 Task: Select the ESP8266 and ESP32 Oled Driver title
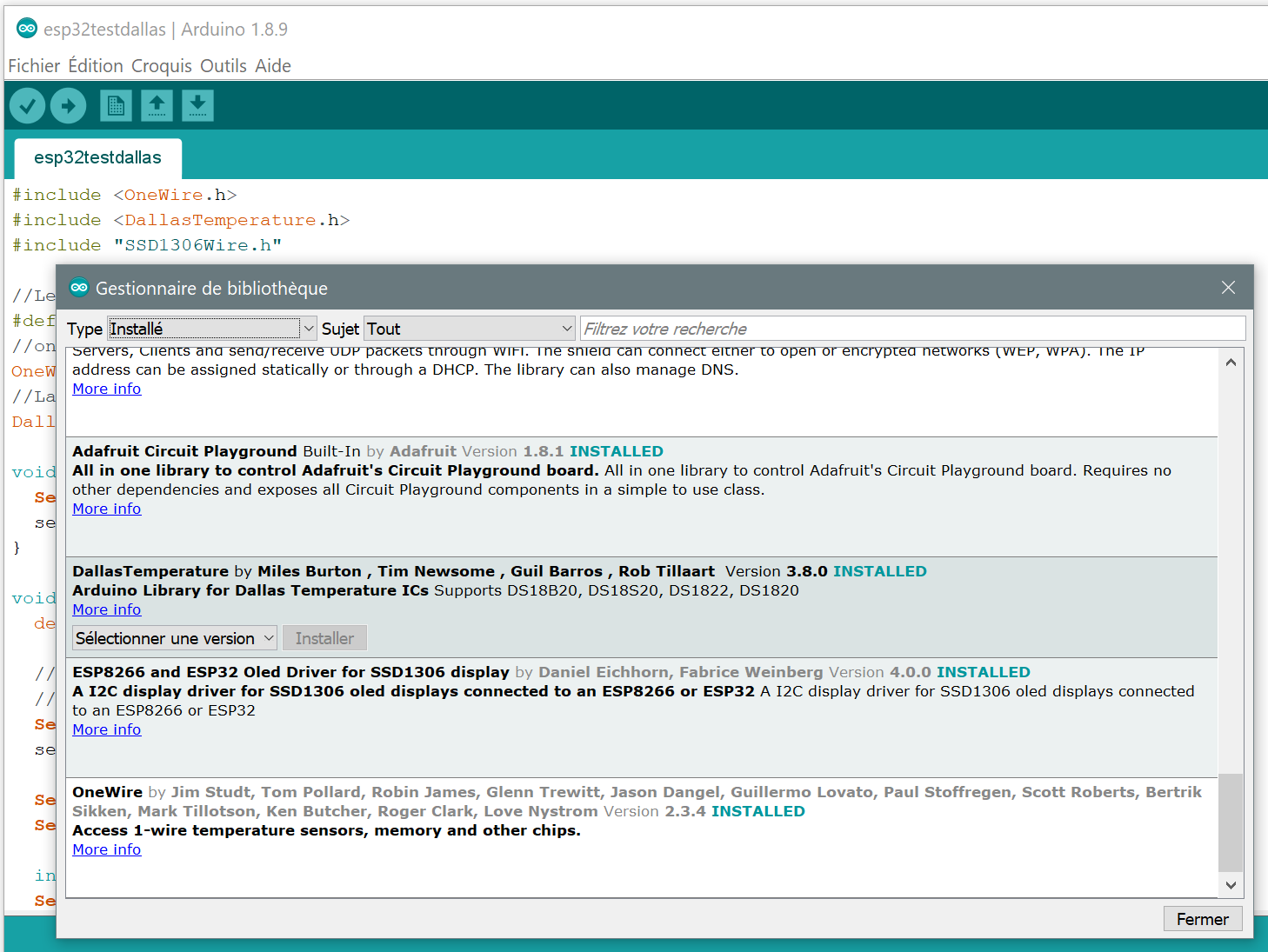click(290, 672)
